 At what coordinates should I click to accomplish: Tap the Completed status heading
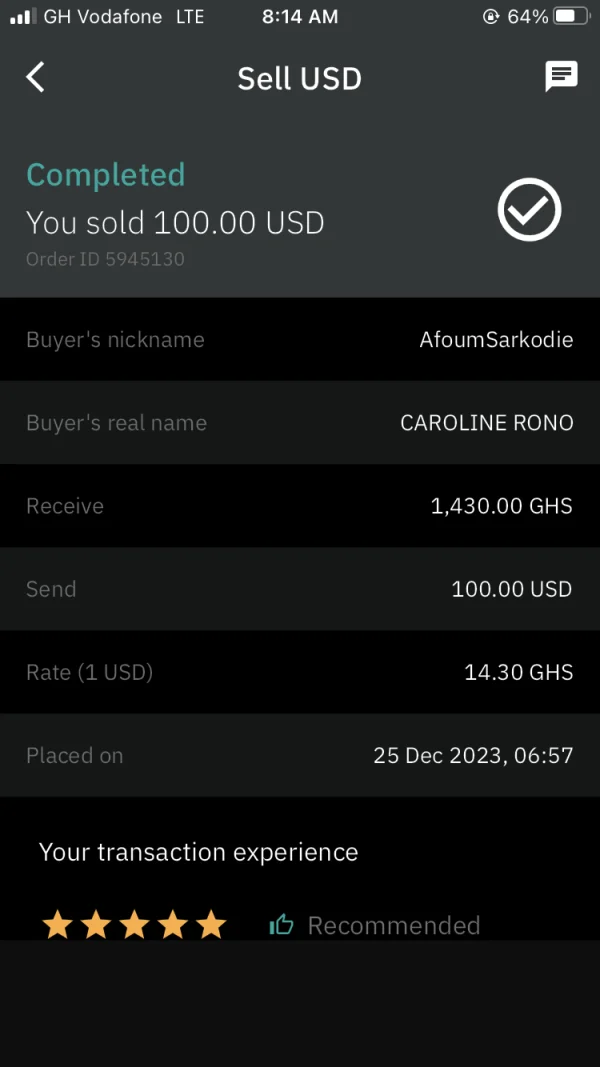click(x=105, y=175)
